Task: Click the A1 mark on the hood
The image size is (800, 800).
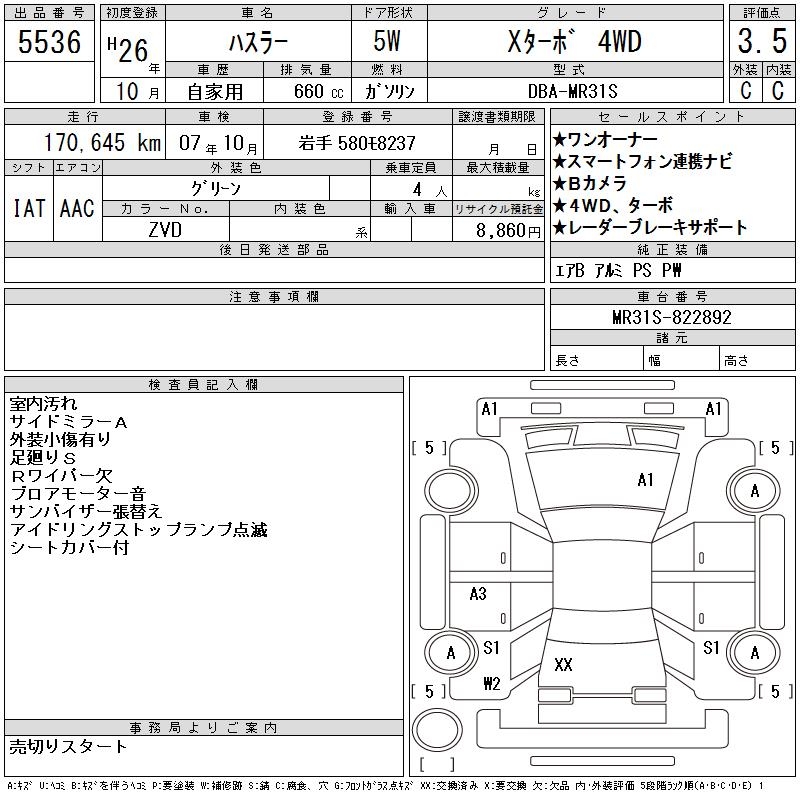Action: 645,480
